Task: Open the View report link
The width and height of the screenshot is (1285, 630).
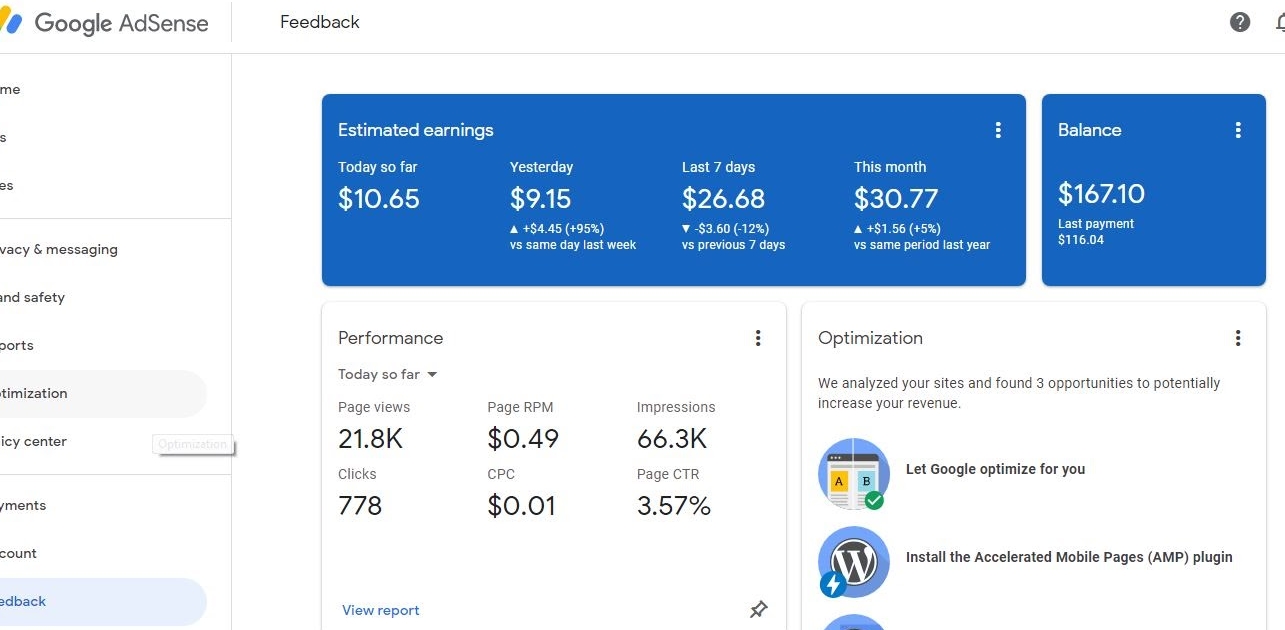Action: click(381, 610)
